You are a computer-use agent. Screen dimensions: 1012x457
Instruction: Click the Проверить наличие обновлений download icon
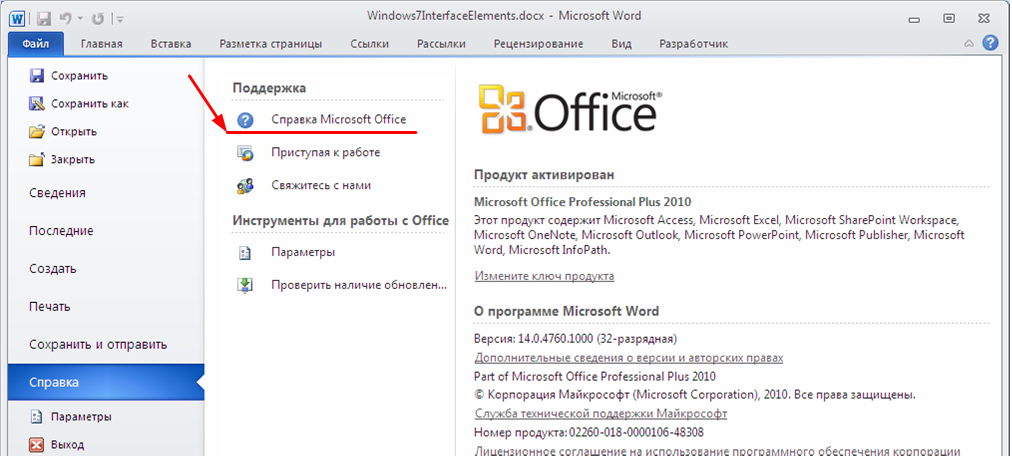click(x=245, y=285)
